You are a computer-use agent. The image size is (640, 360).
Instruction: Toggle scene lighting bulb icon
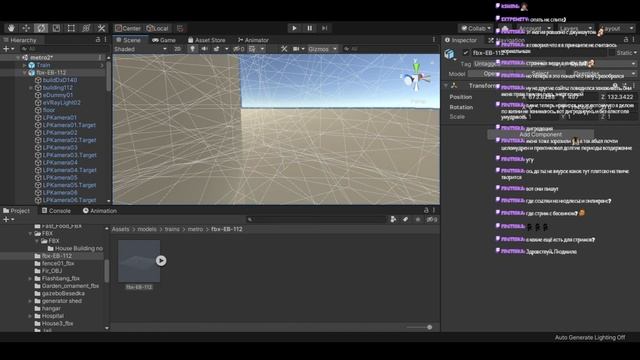192,49
